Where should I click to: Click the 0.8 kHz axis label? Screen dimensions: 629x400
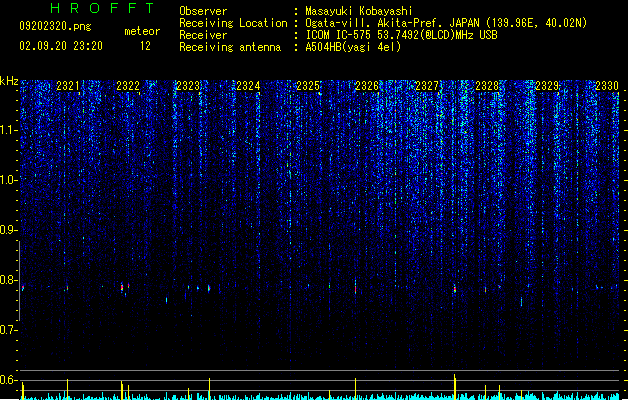8,280
